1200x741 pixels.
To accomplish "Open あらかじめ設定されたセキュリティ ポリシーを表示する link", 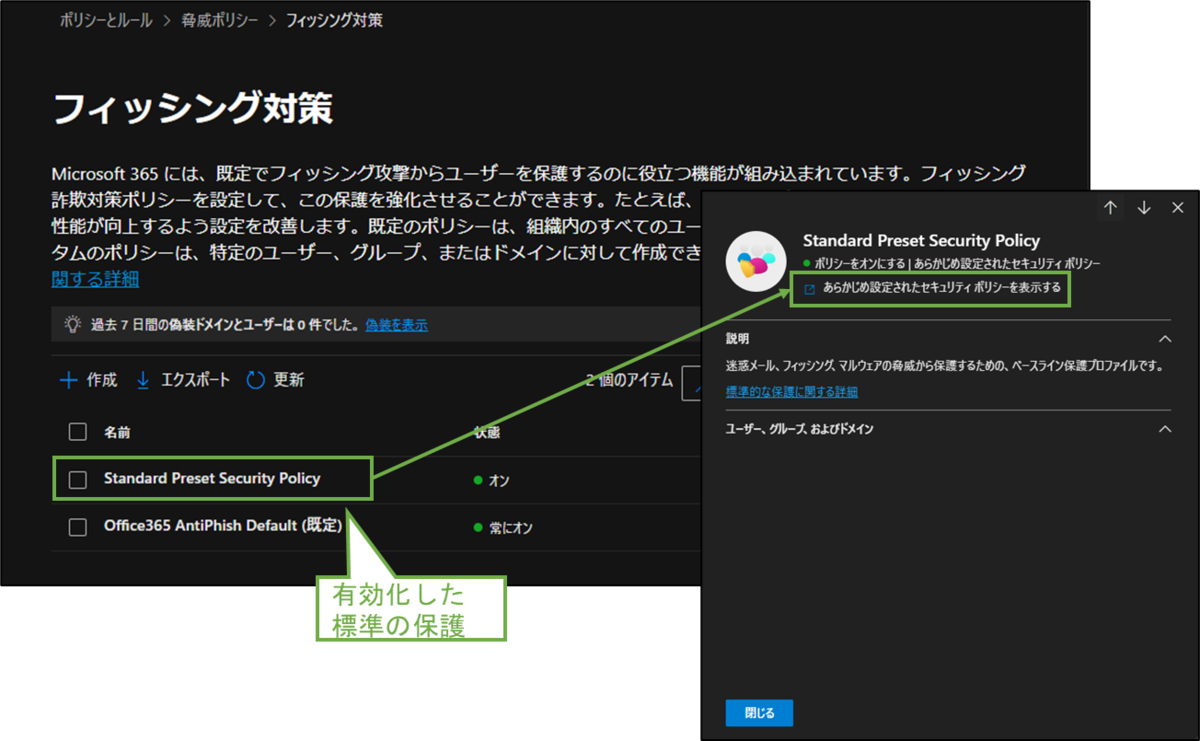I will [x=942, y=288].
